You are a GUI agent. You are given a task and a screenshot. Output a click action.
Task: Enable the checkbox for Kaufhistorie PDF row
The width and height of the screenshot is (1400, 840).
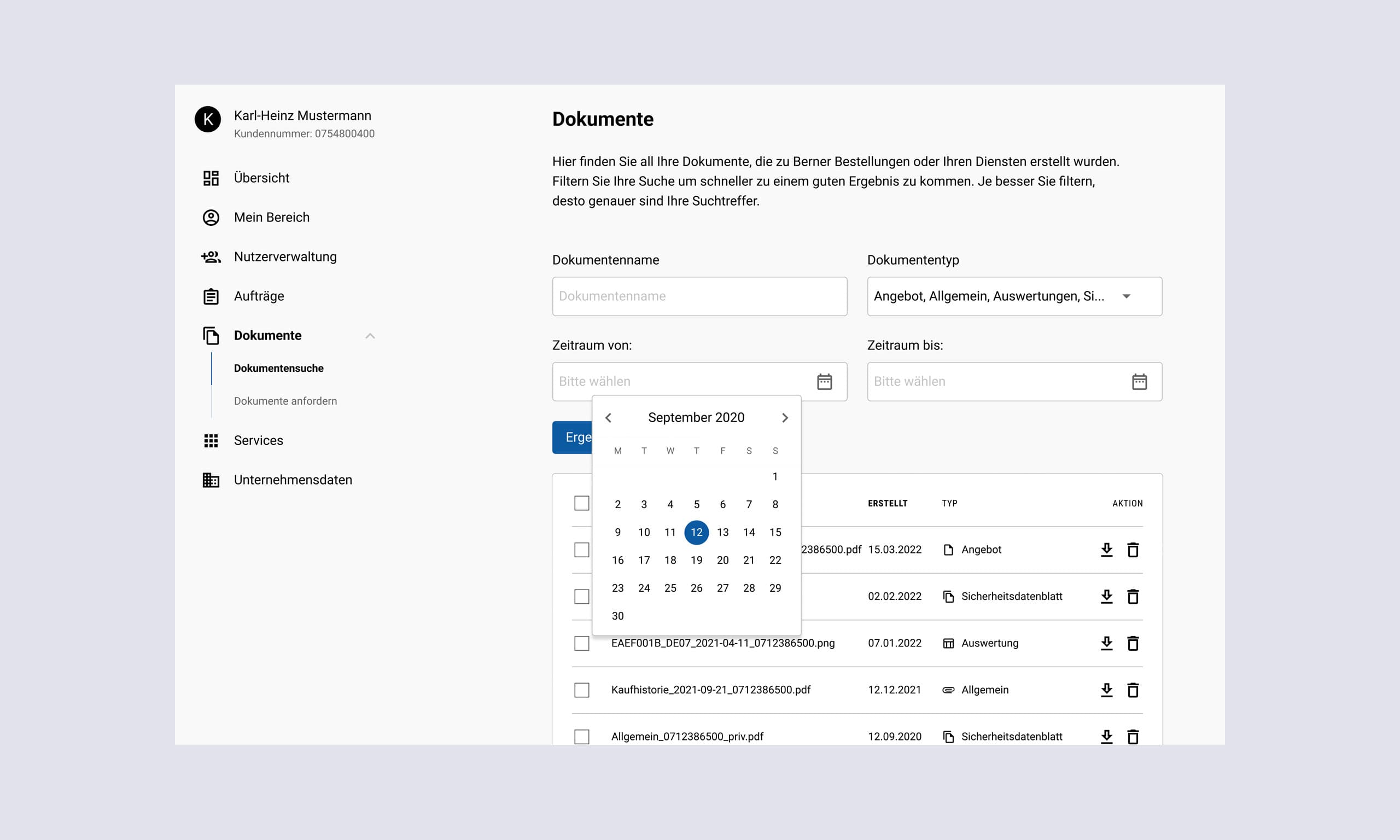click(582, 689)
